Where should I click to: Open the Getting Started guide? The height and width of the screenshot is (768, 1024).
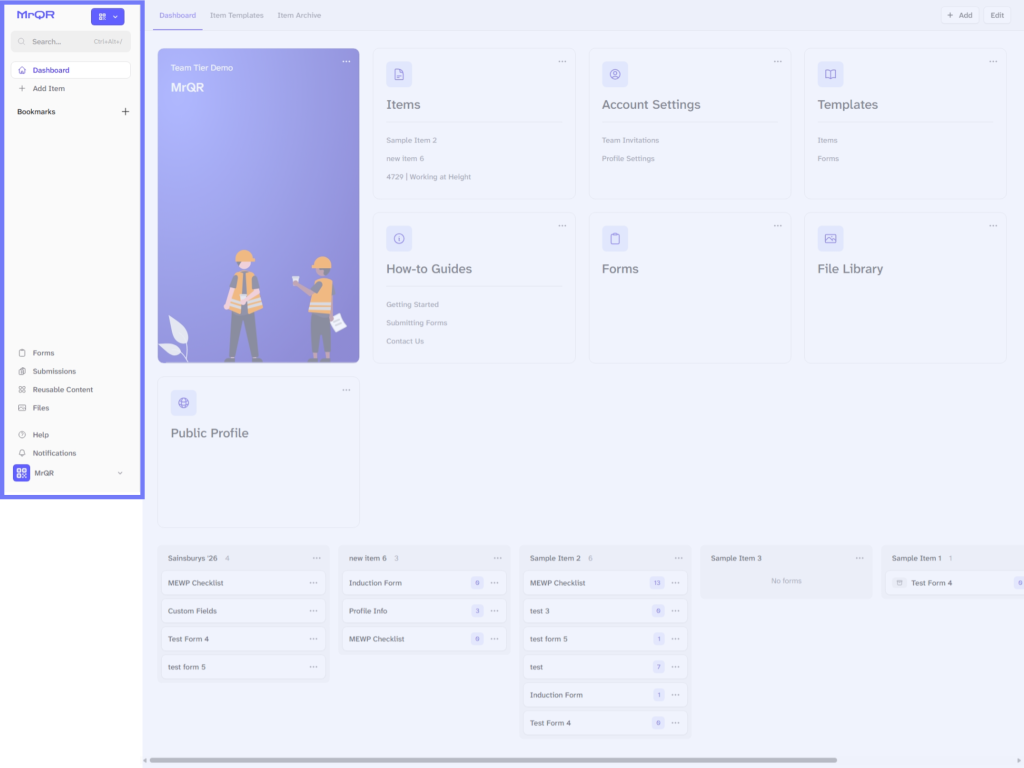(412, 304)
